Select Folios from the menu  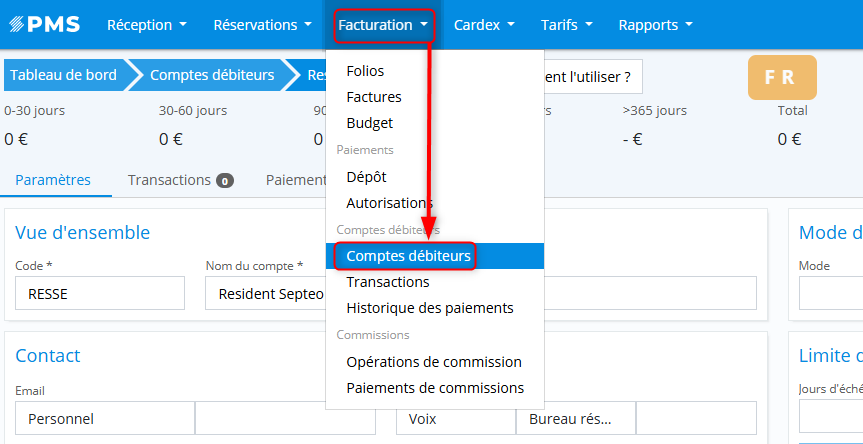coord(365,71)
